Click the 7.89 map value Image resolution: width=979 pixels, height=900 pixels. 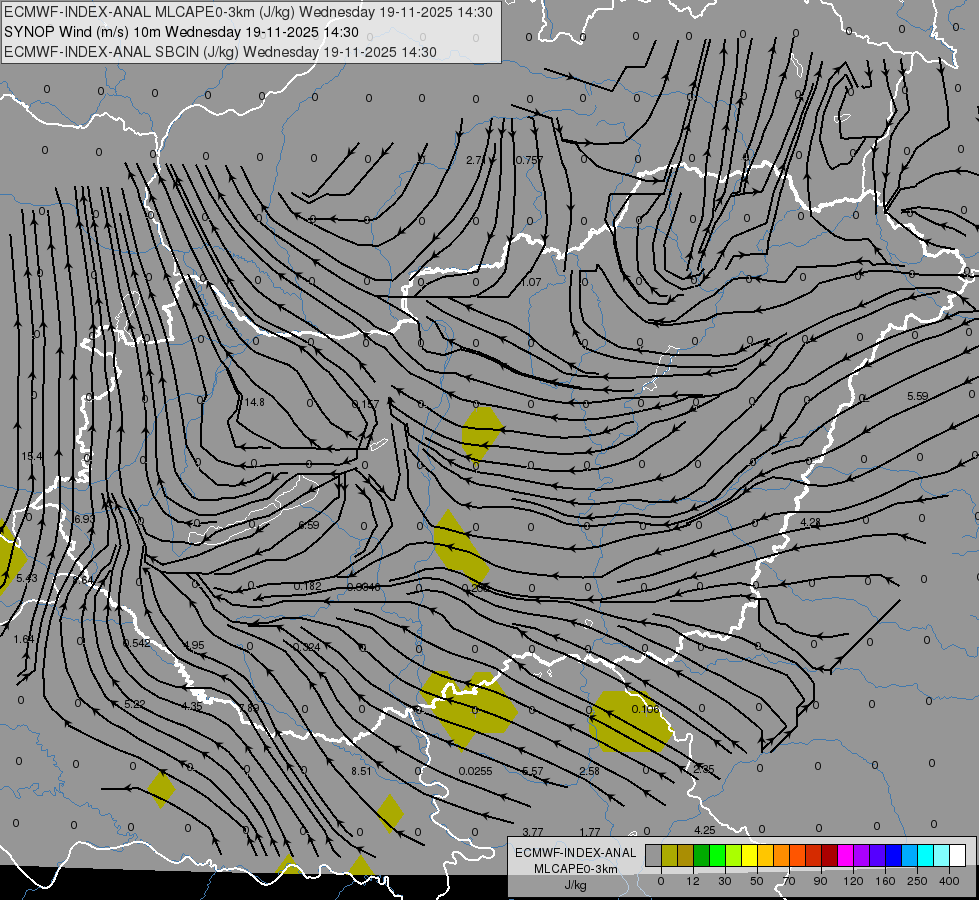[x=249, y=708]
